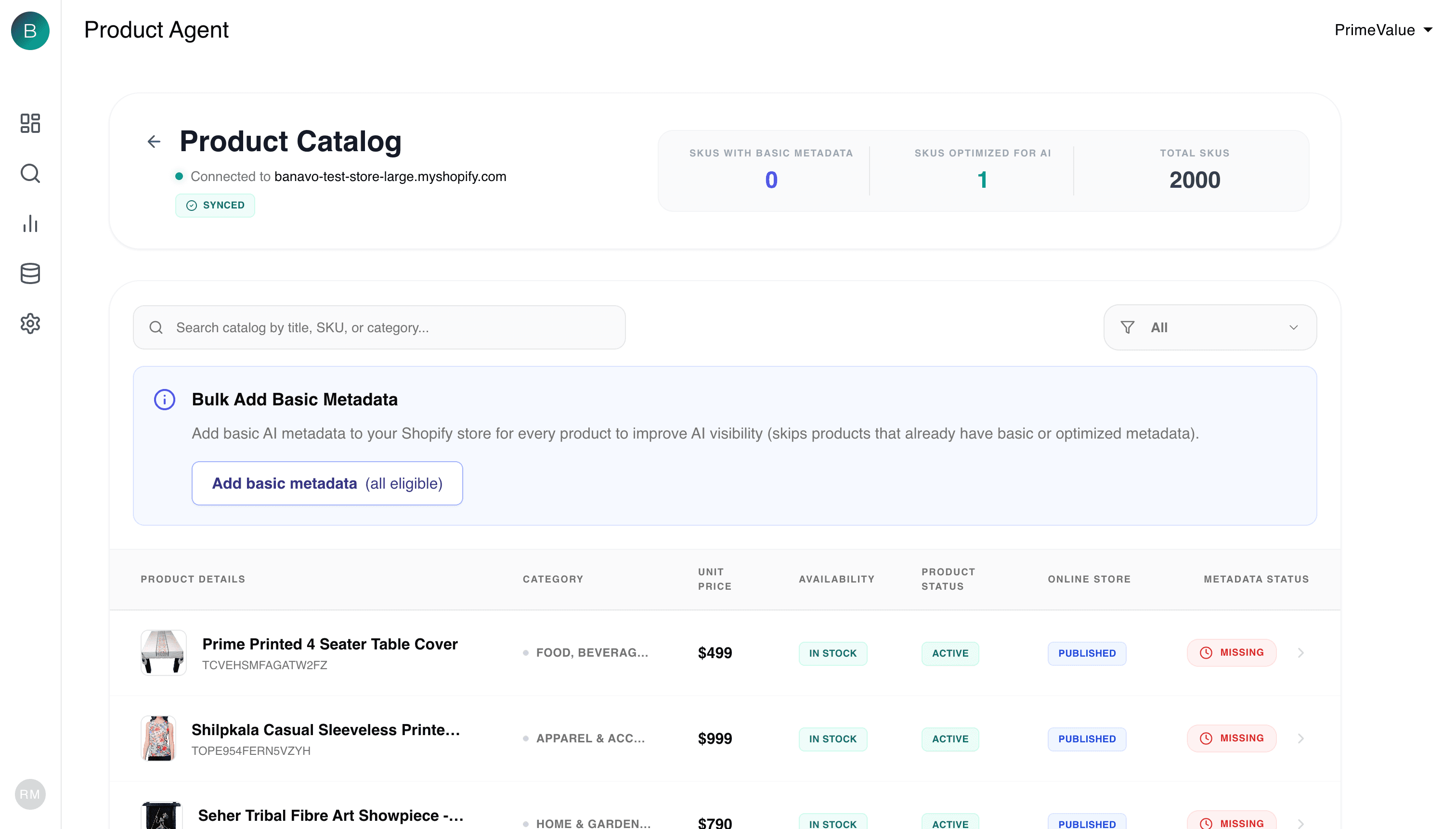Click the Shilpkala Casual Sleeveless Printe... title
The height and width of the screenshot is (829, 1456).
(x=325, y=730)
